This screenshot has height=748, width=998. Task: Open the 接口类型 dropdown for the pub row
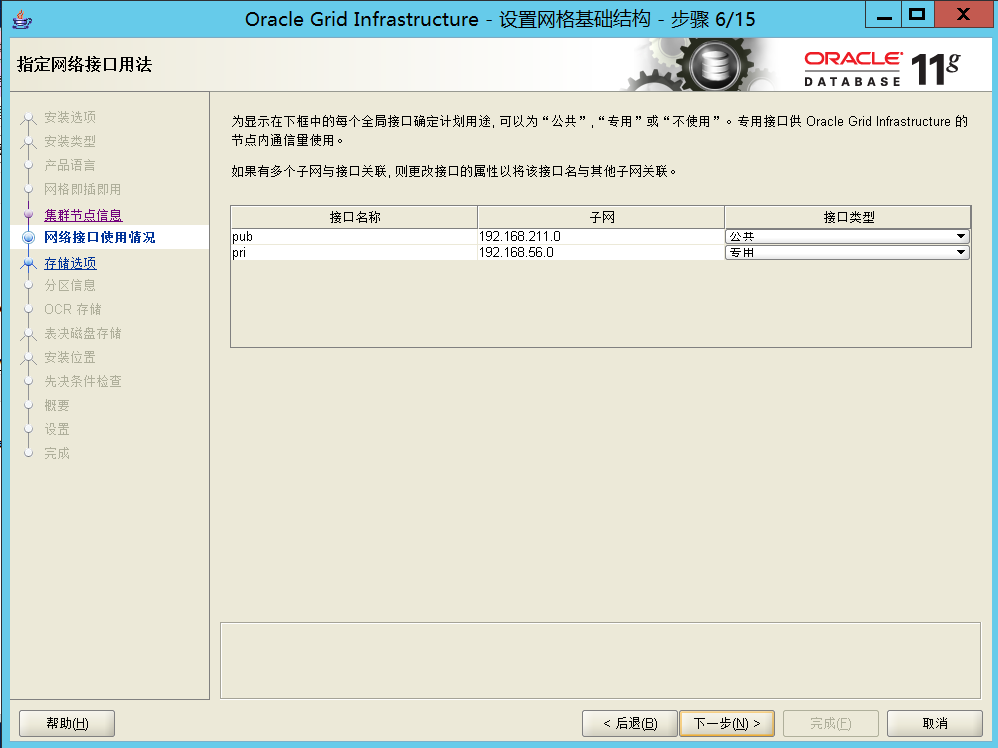point(847,236)
